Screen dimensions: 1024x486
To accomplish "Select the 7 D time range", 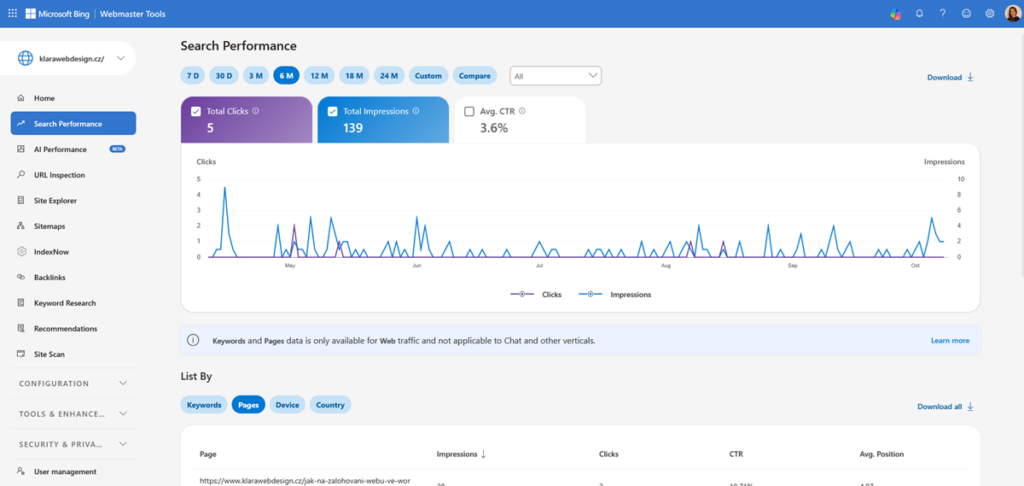I will [x=193, y=76].
